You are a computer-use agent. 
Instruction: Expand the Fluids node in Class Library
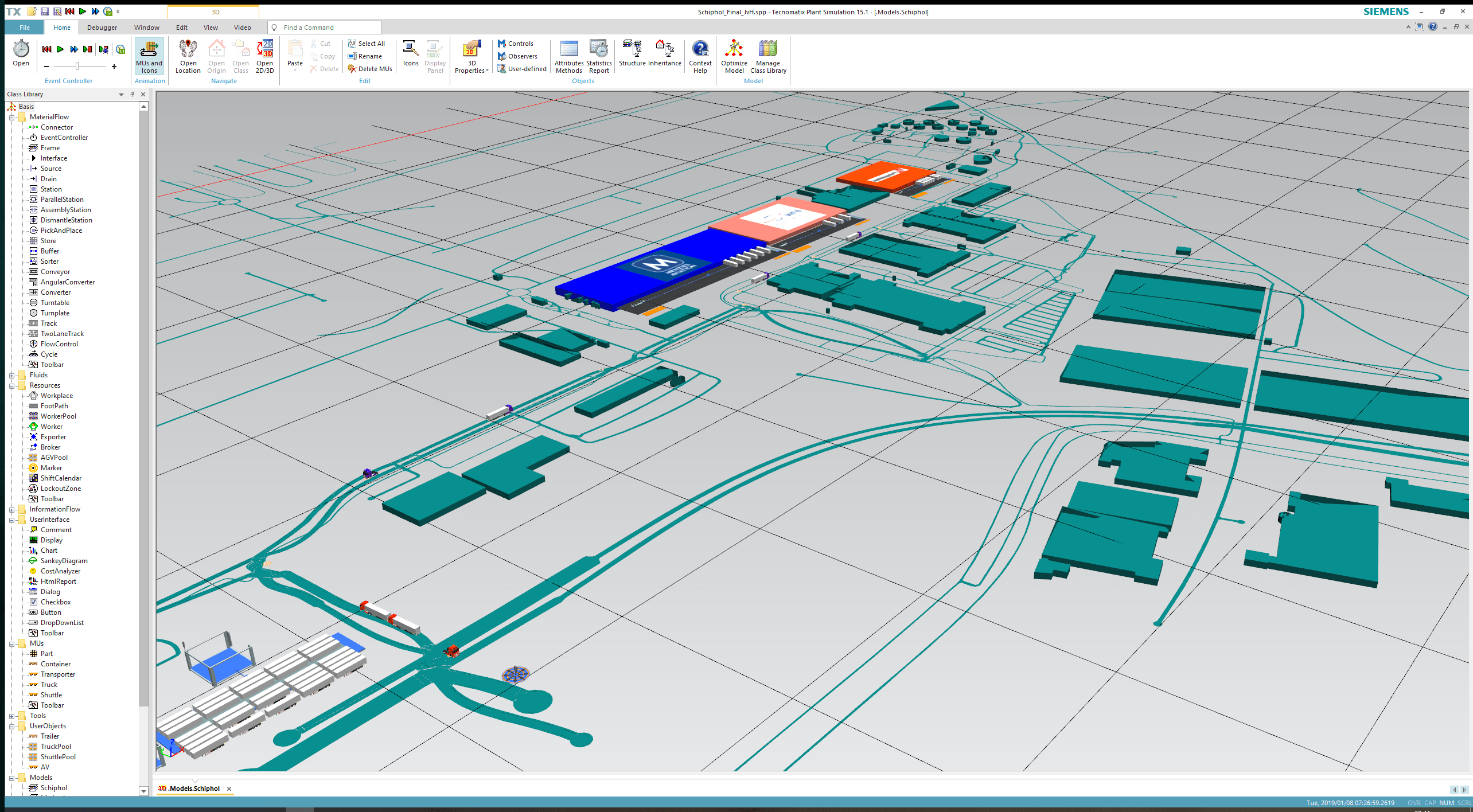pyautogui.click(x=13, y=374)
